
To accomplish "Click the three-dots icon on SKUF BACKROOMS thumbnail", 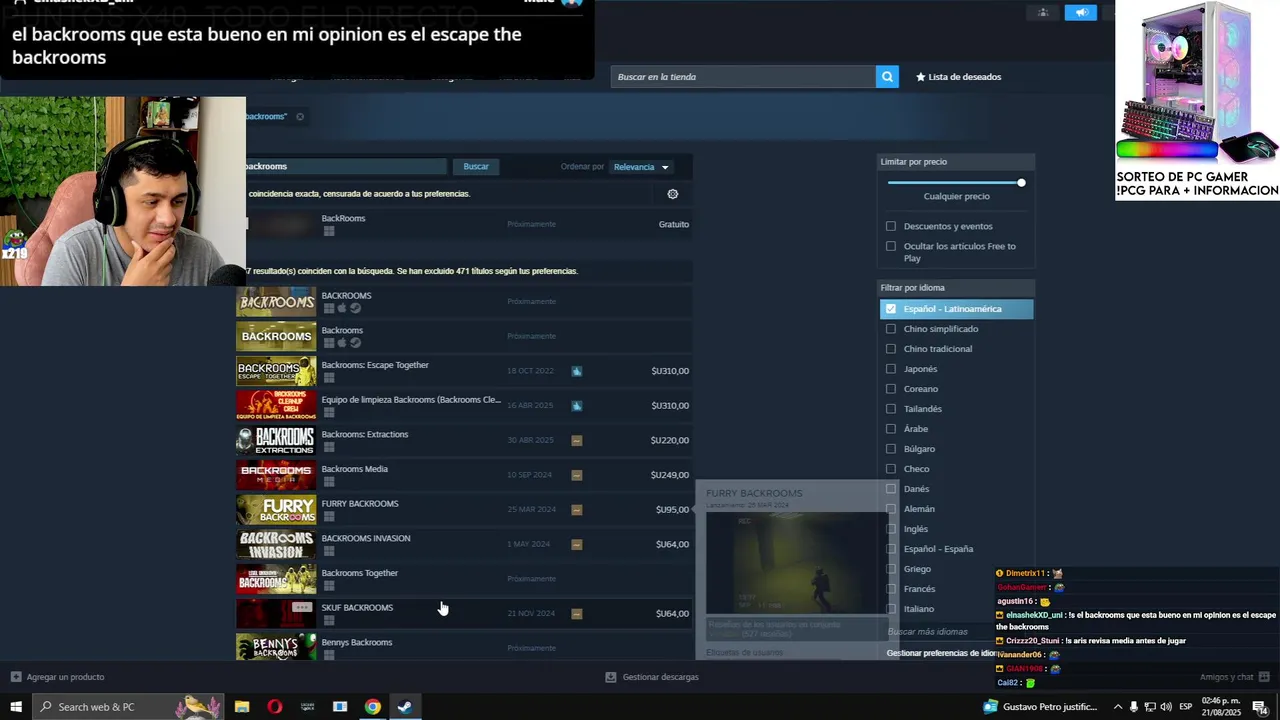I will pos(302,607).
